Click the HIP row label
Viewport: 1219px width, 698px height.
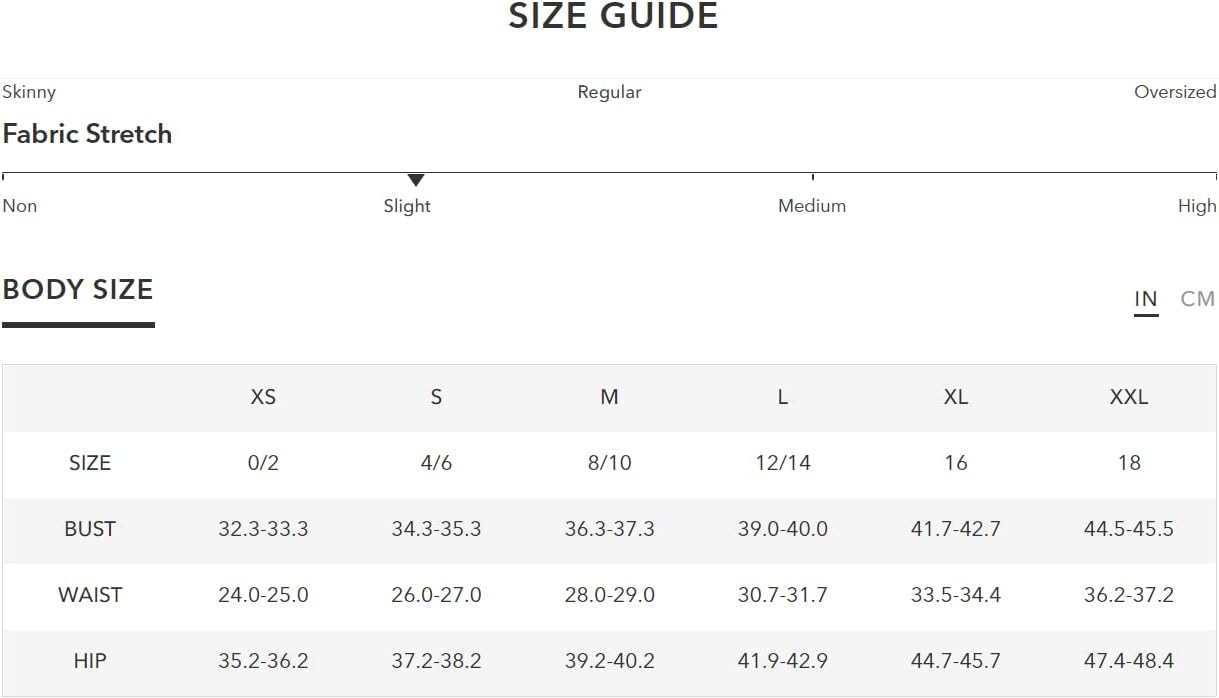tap(90, 661)
